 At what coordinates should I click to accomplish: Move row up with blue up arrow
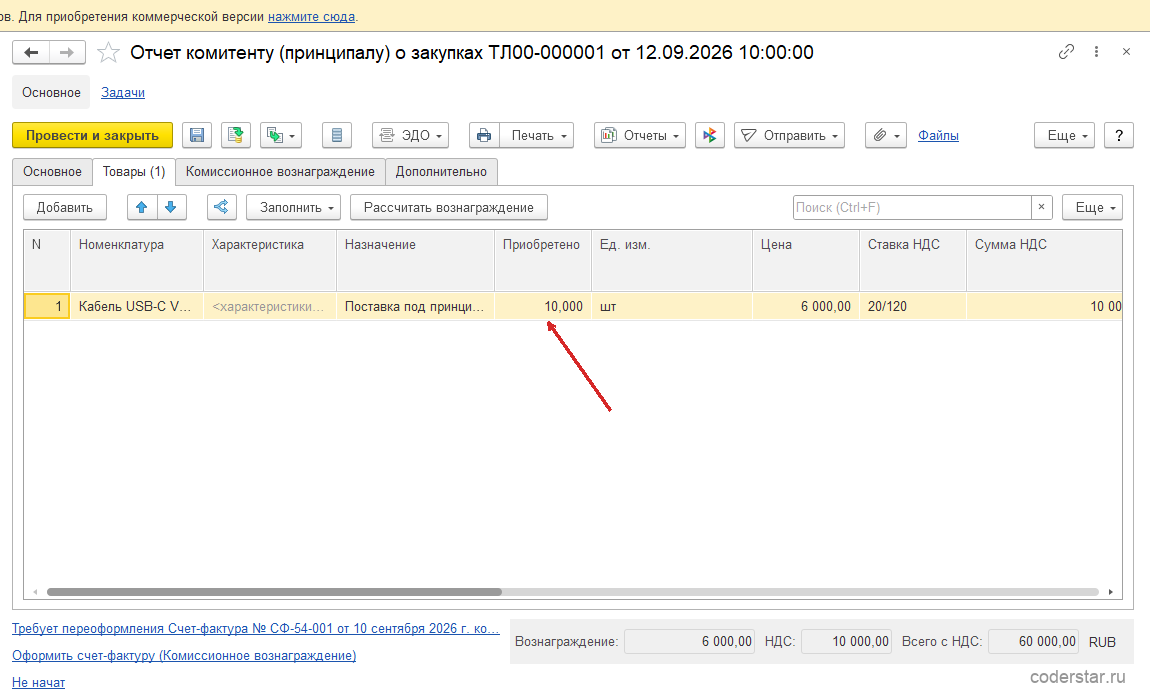coord(142,208)
